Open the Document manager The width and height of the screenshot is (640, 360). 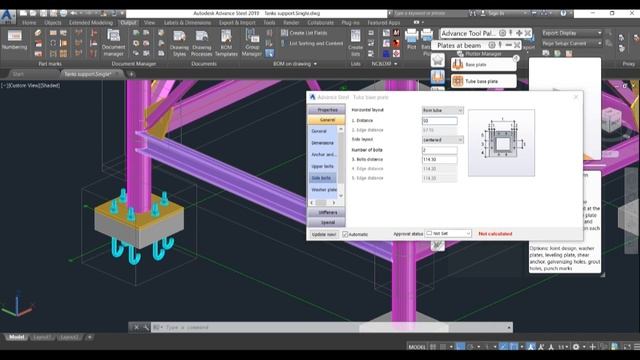pyautogui.click(x=113, y=43)
